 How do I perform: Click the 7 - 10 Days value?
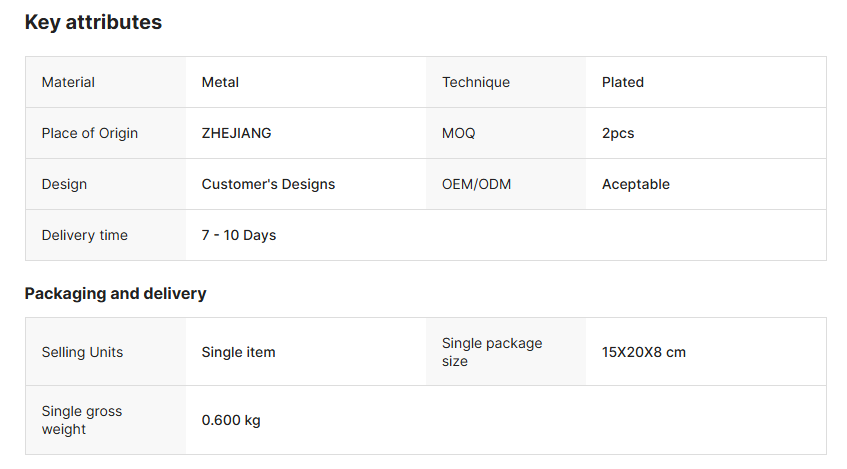point(239,235)
